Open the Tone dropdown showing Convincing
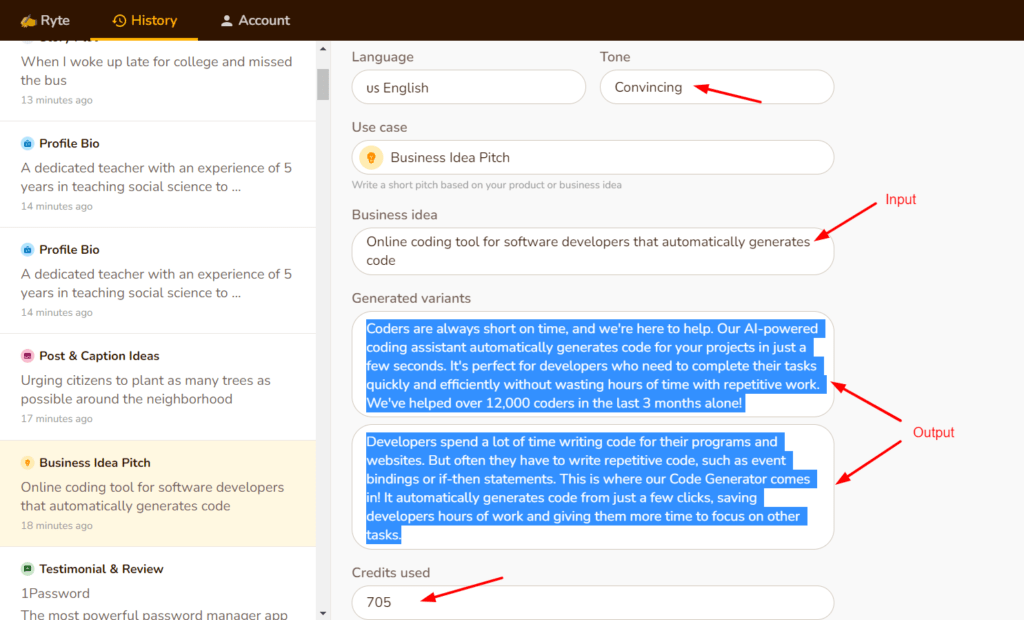 pos(716,87)
